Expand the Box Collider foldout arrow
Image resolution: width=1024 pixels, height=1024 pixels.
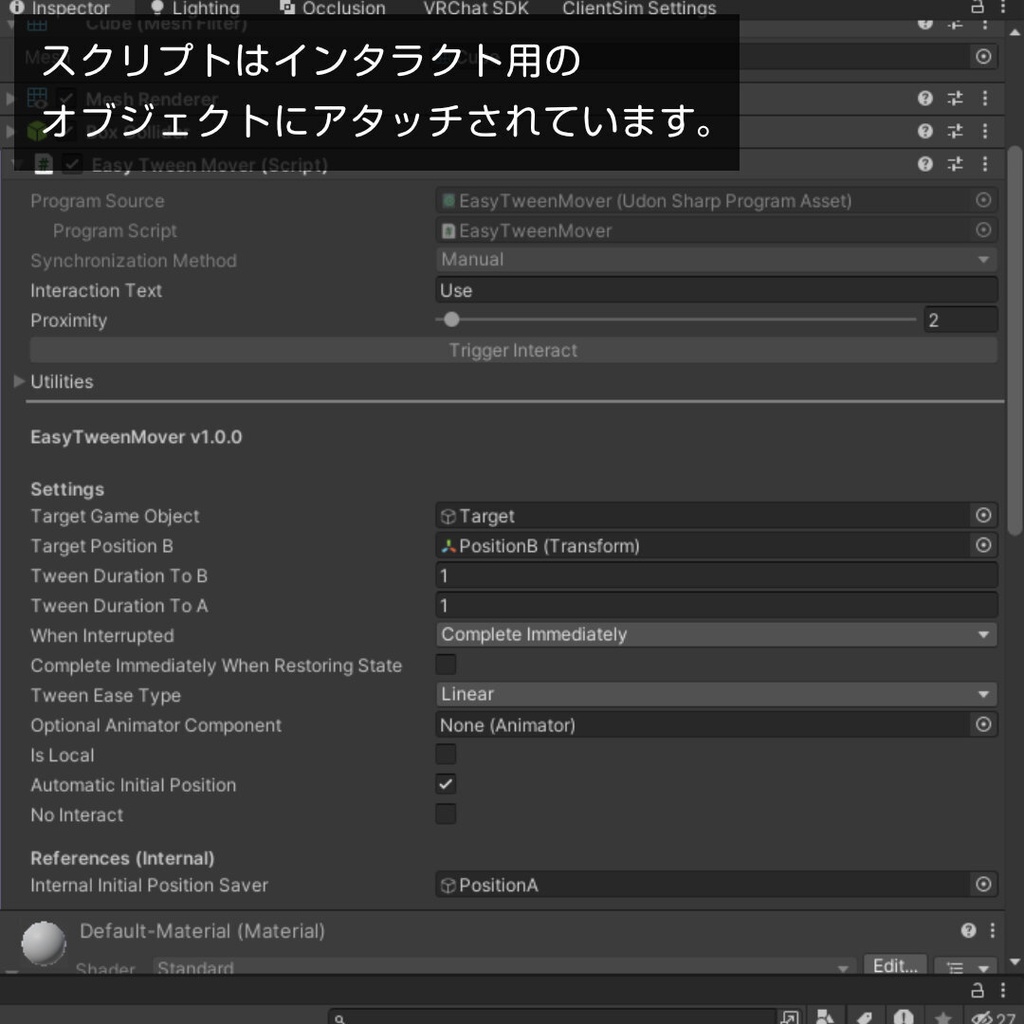tap(9, 132)
